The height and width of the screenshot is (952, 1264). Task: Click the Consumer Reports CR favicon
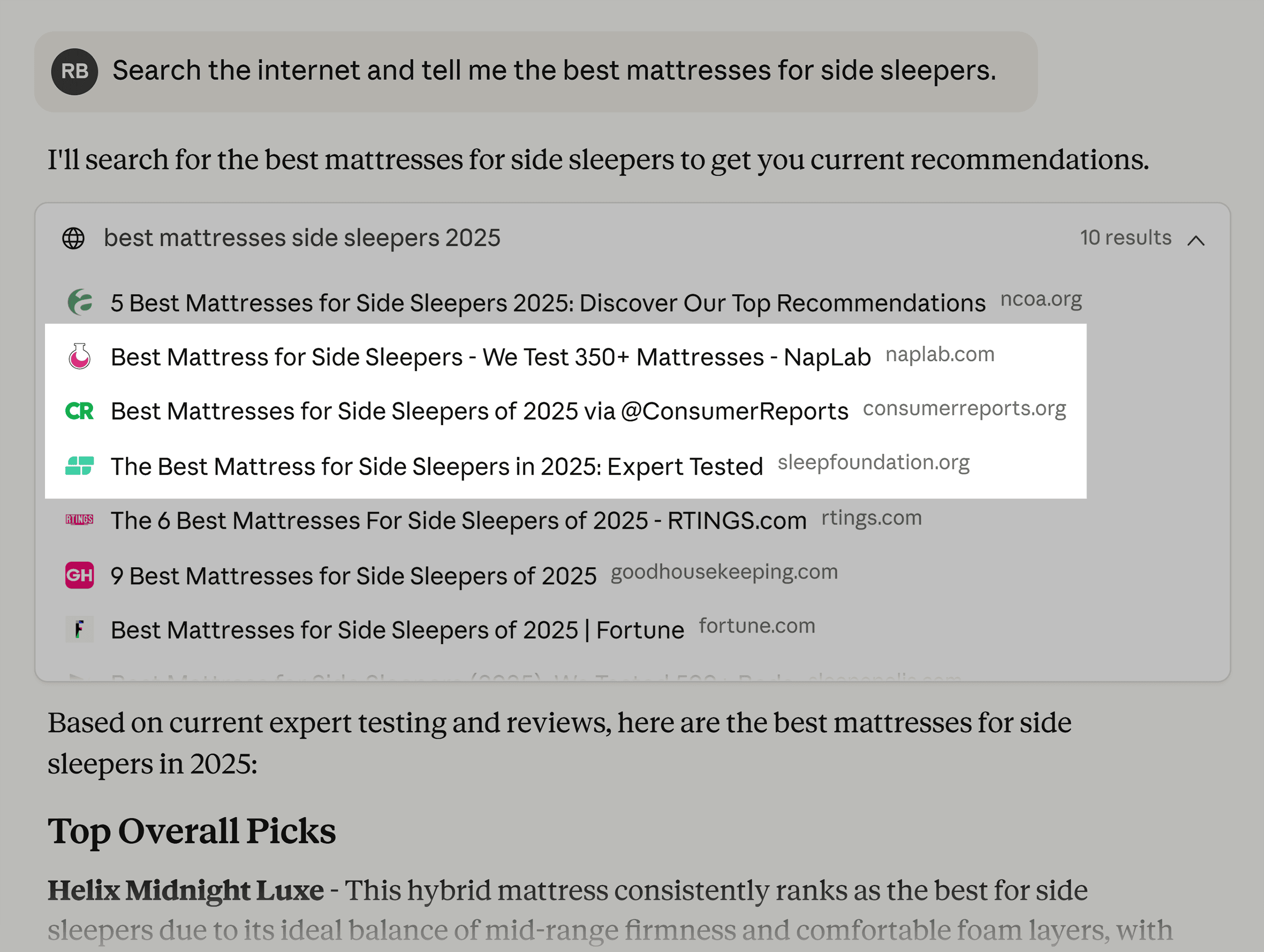pyautogui.click(x=79, y=411)
